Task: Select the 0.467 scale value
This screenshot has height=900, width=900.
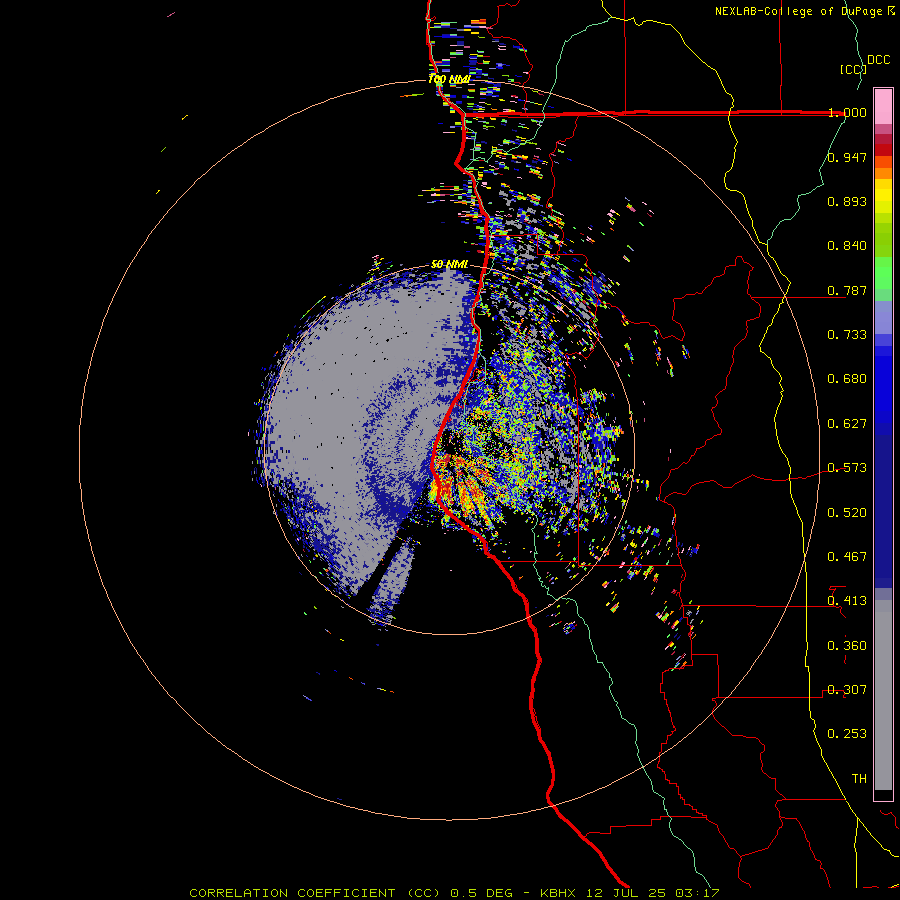Action: pyautogui.click(x=847, y=557)
